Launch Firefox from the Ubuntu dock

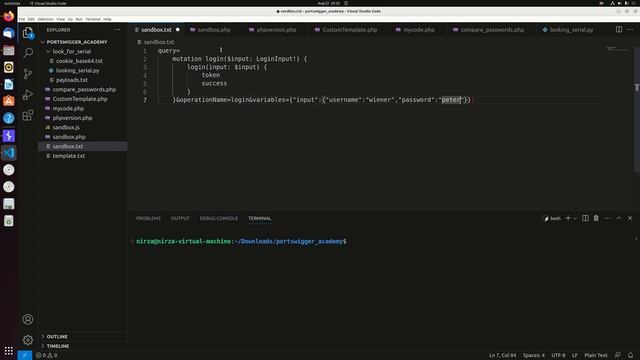[9, 16]
